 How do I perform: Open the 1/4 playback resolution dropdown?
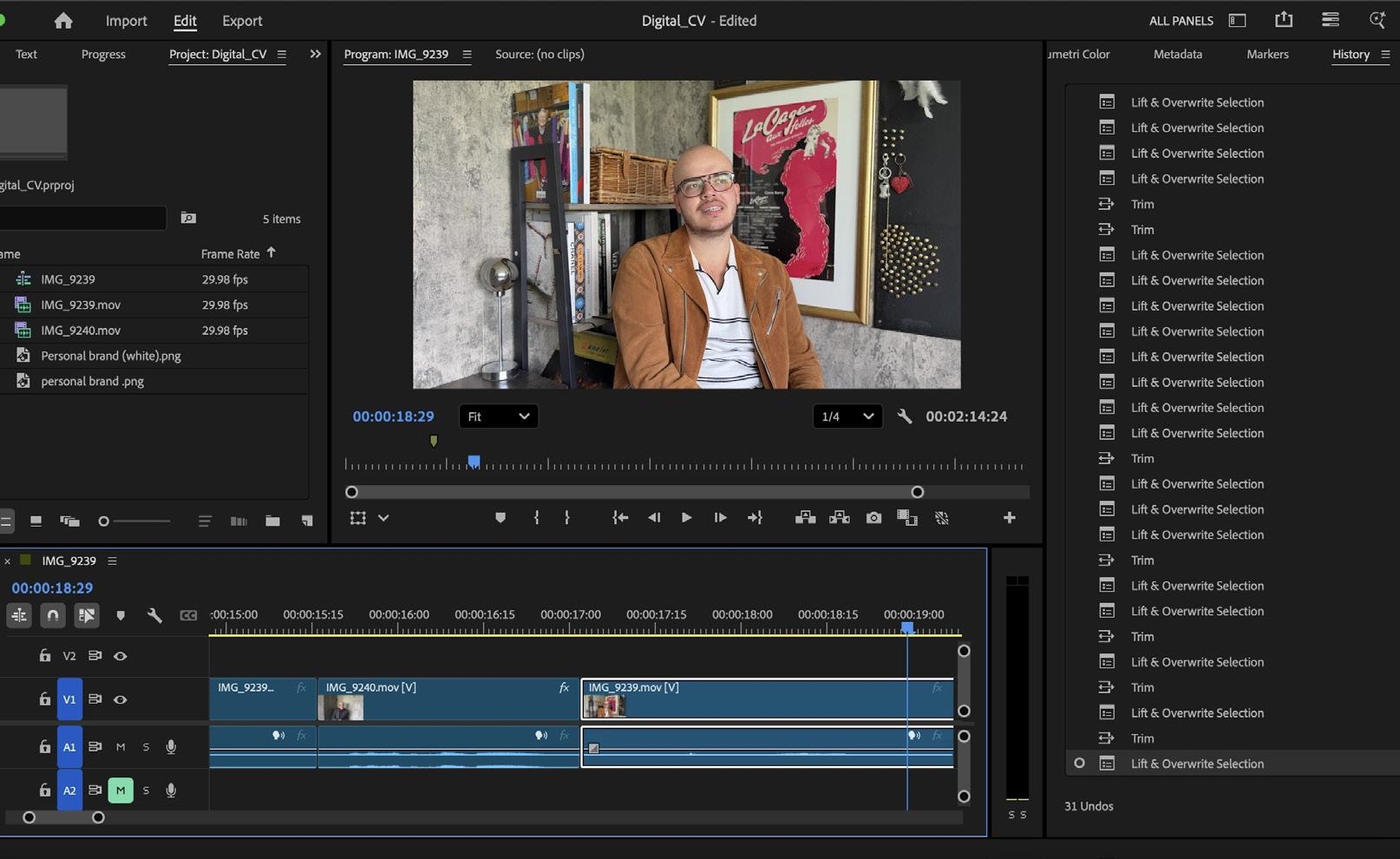[x=847, y=416]
